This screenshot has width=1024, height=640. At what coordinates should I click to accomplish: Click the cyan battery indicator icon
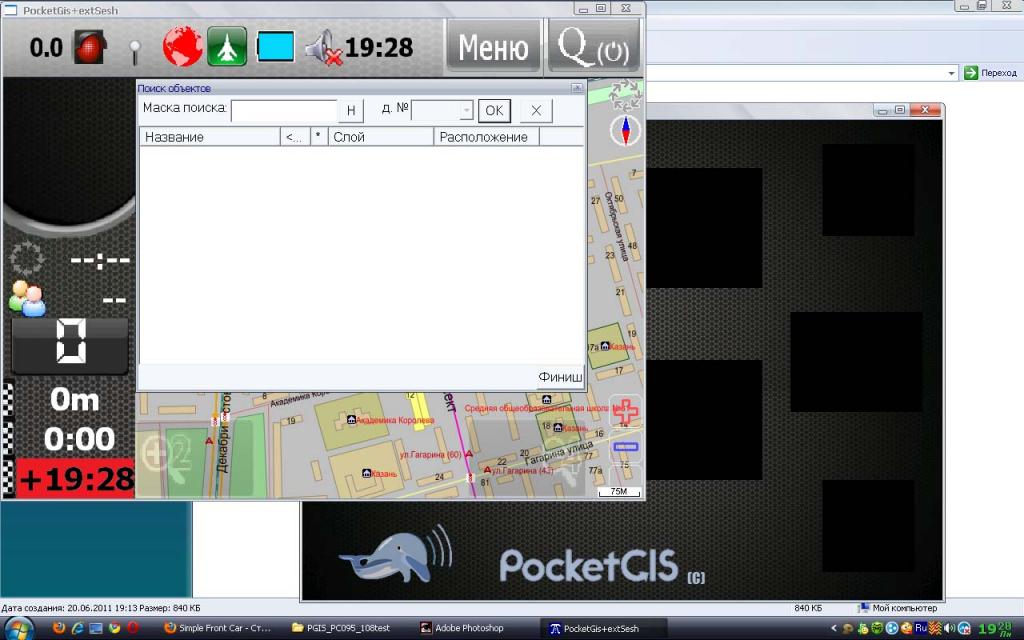274,47
